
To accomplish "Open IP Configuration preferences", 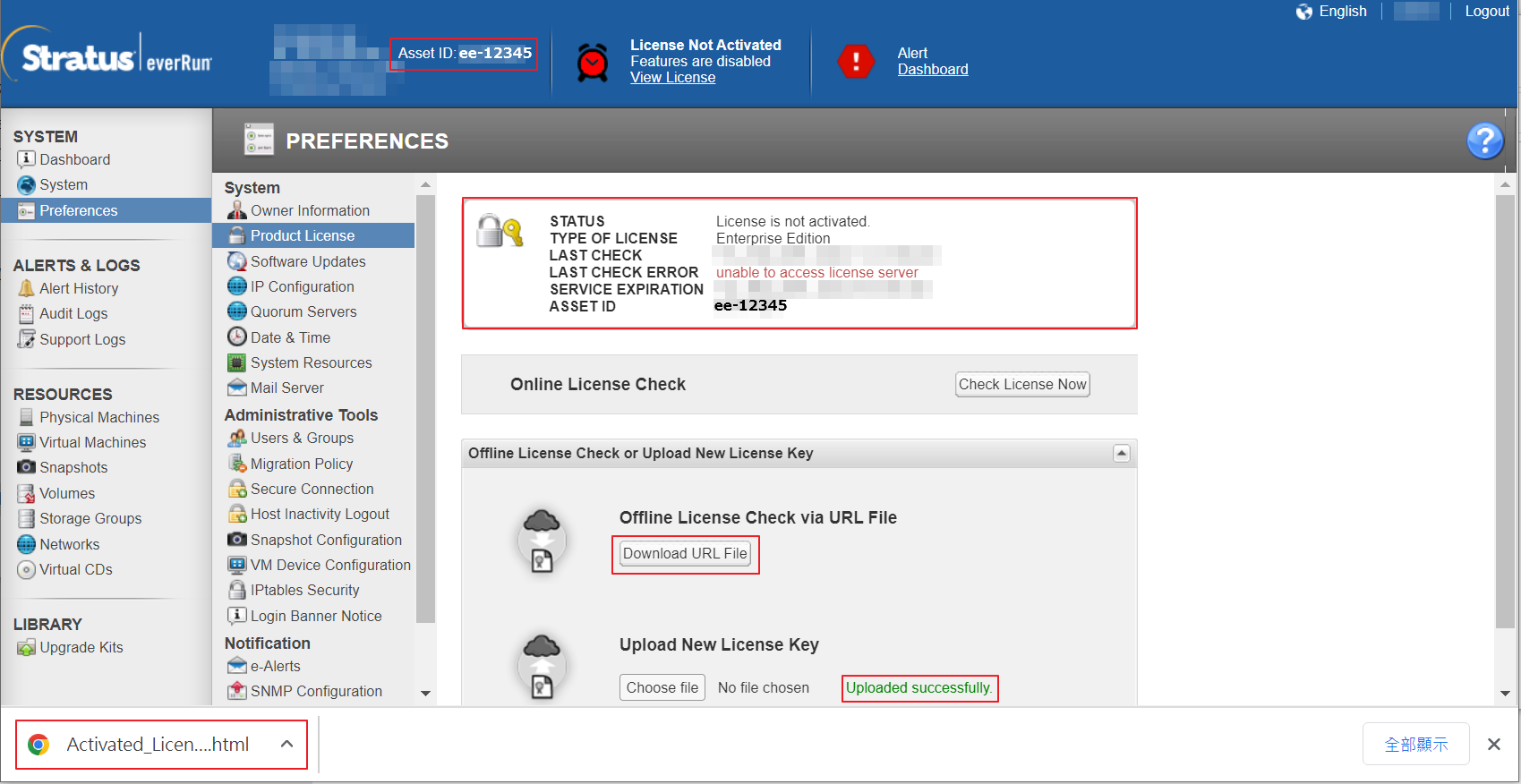I will [x=302, y=286].
